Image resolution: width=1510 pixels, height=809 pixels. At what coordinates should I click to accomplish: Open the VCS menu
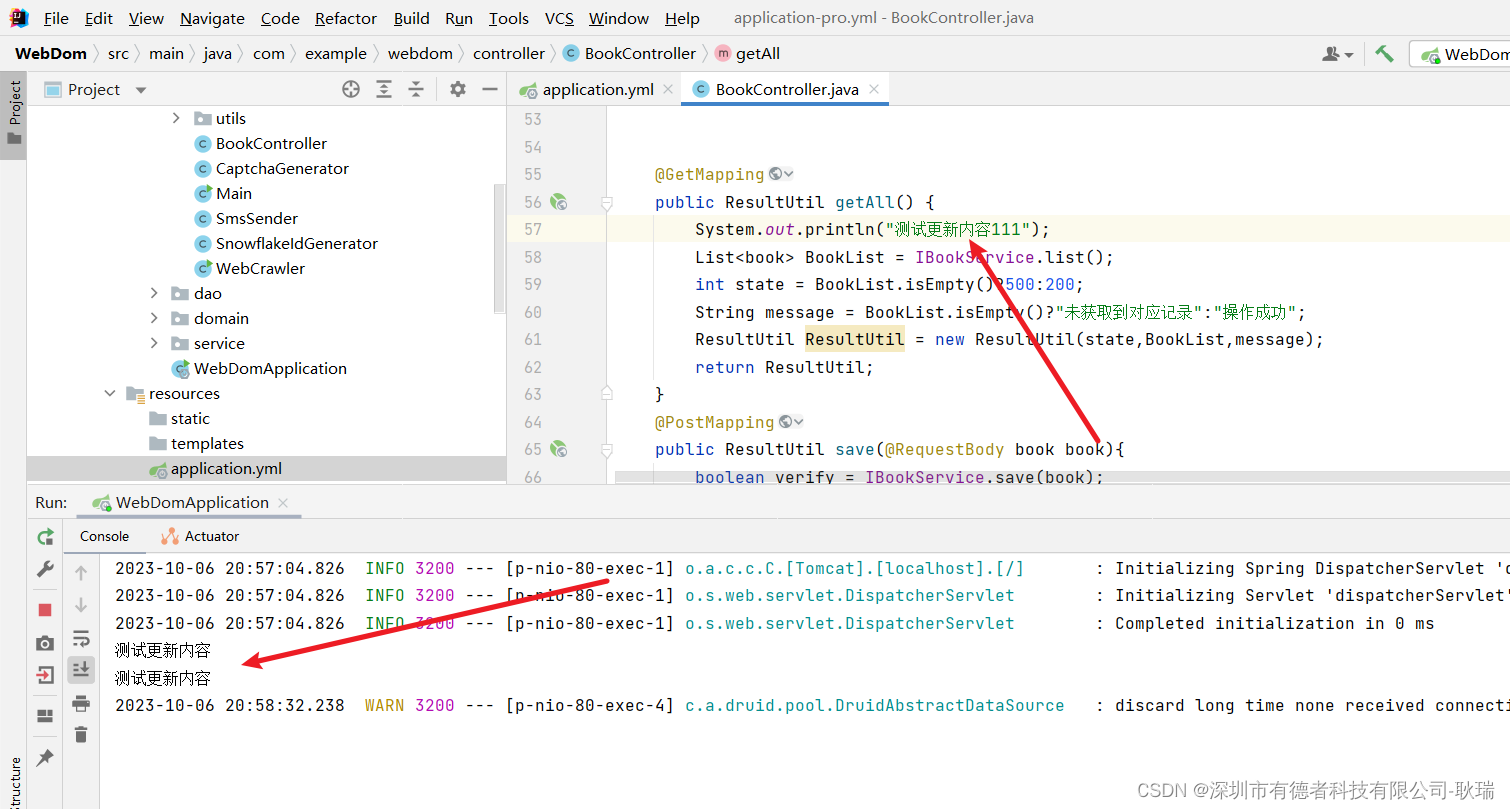[x=559, y=18]
